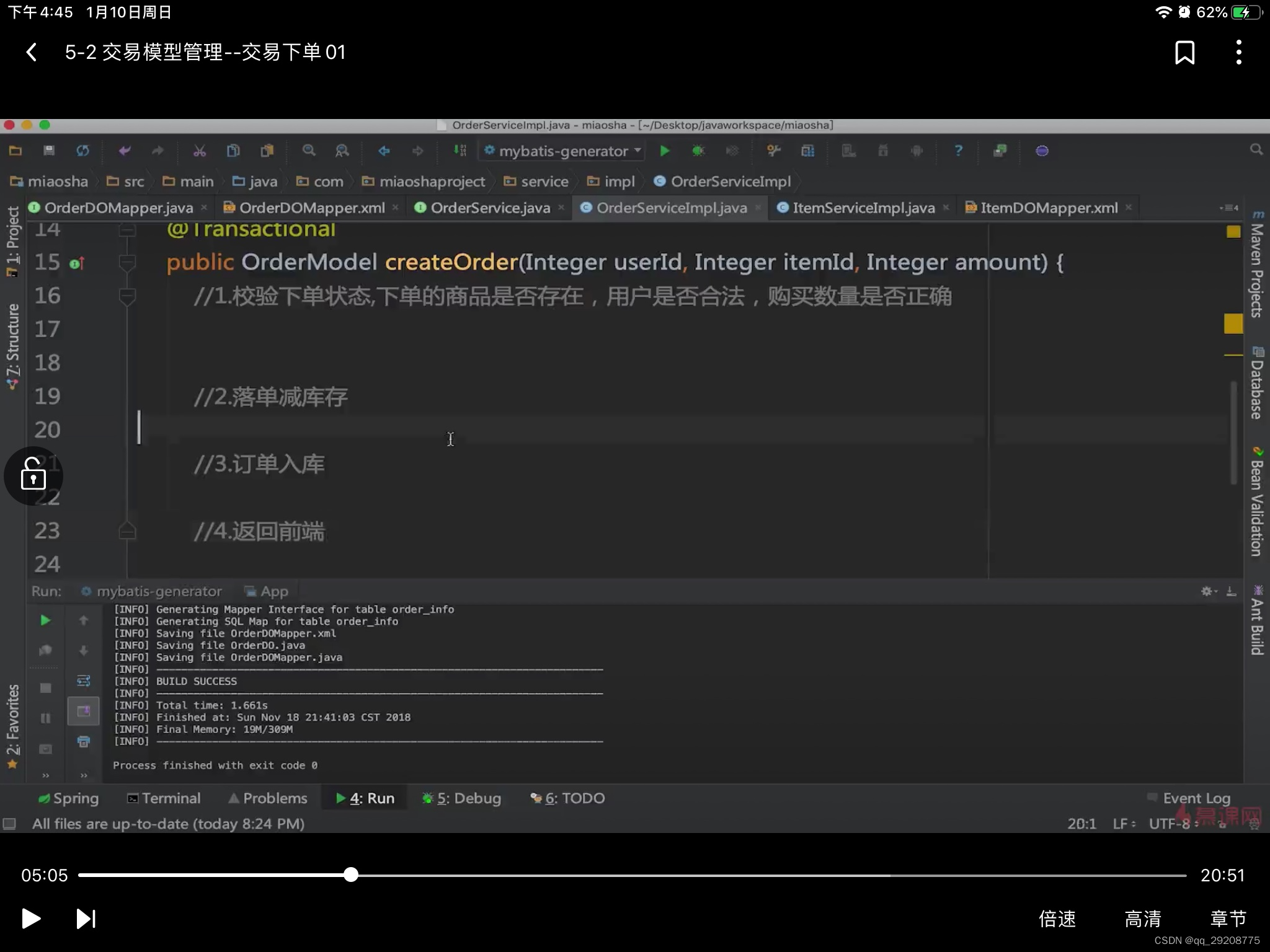Go back with the left arrow
Image resolution: width=1270 pixels, height=952 pixels.
[32, 53]
